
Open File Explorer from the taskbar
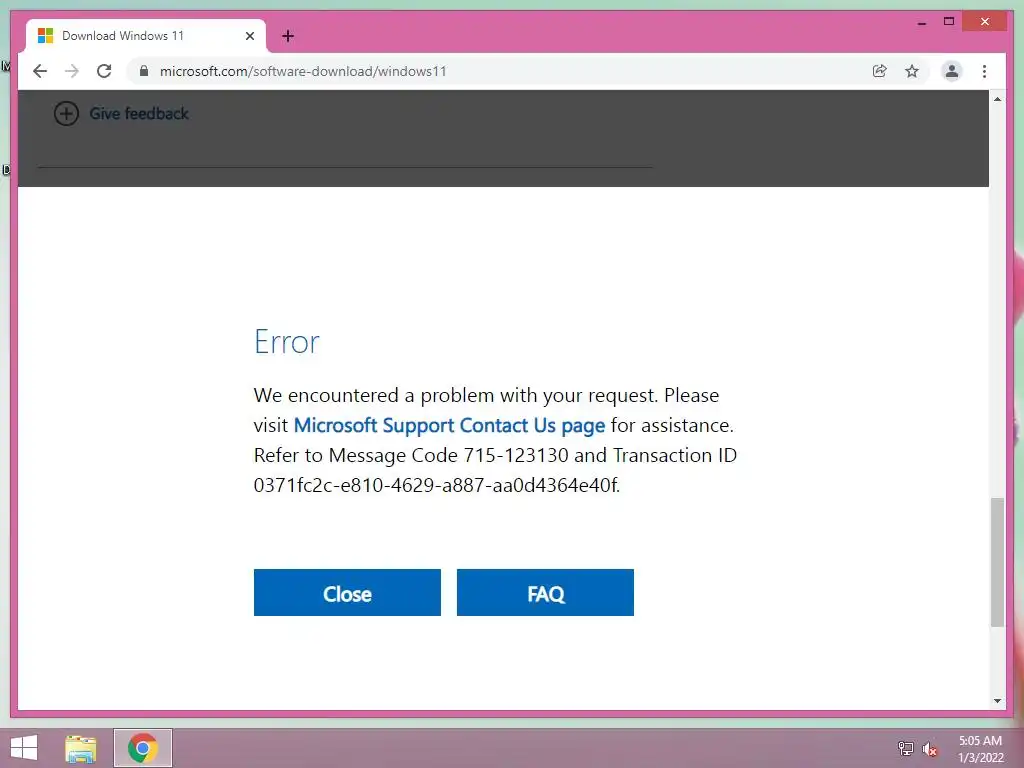coord(81,748)
